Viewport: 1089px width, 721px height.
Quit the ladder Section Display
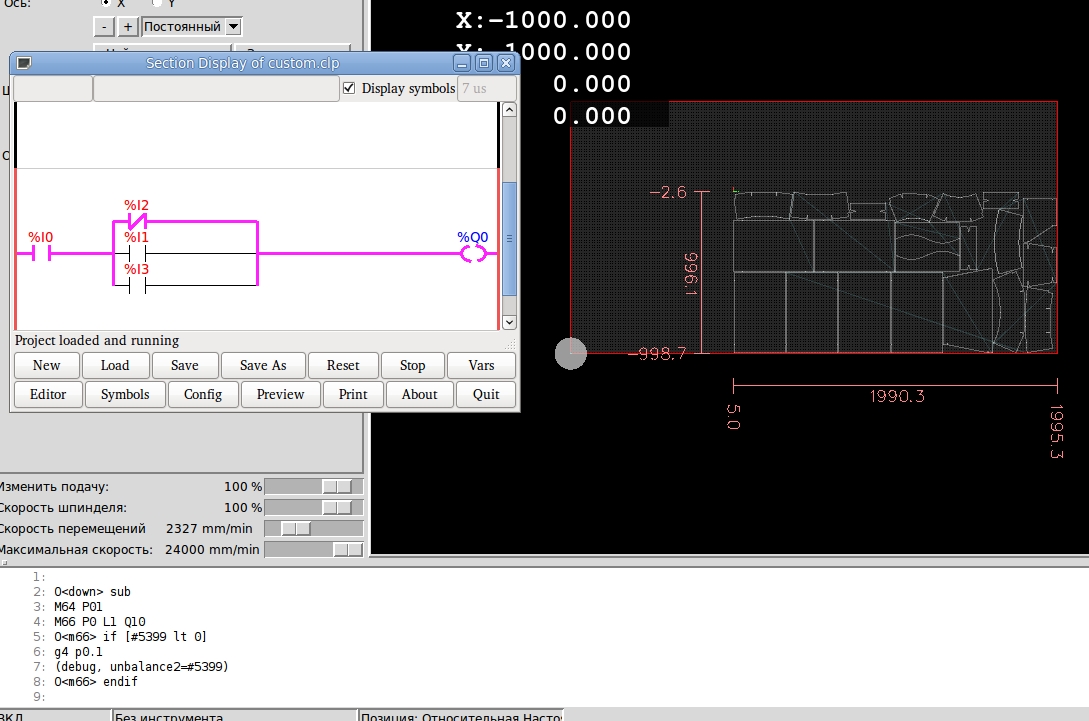coord(485,395)
